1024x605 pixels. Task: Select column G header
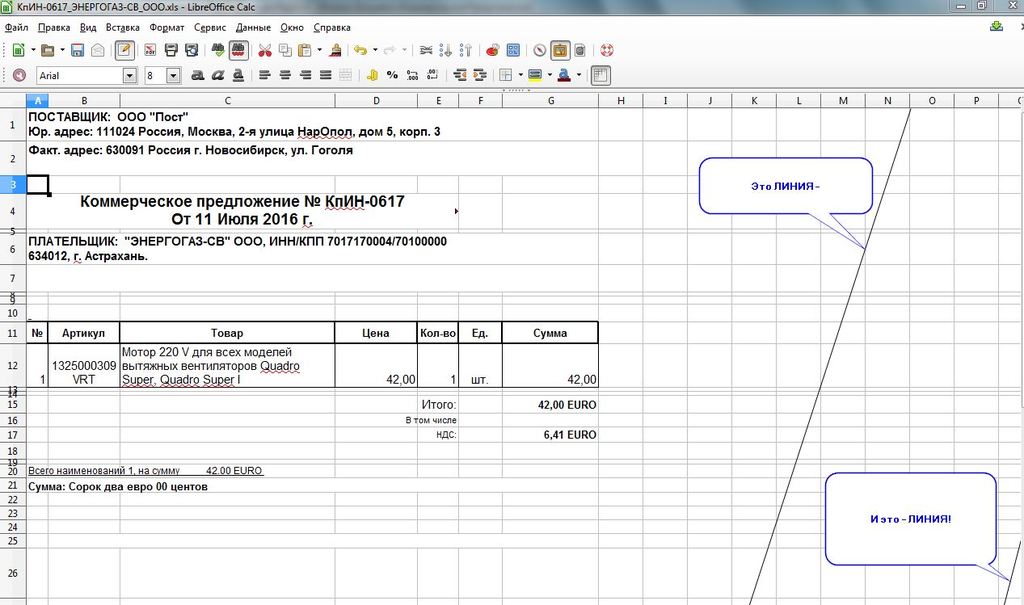(x=551, y=101)
